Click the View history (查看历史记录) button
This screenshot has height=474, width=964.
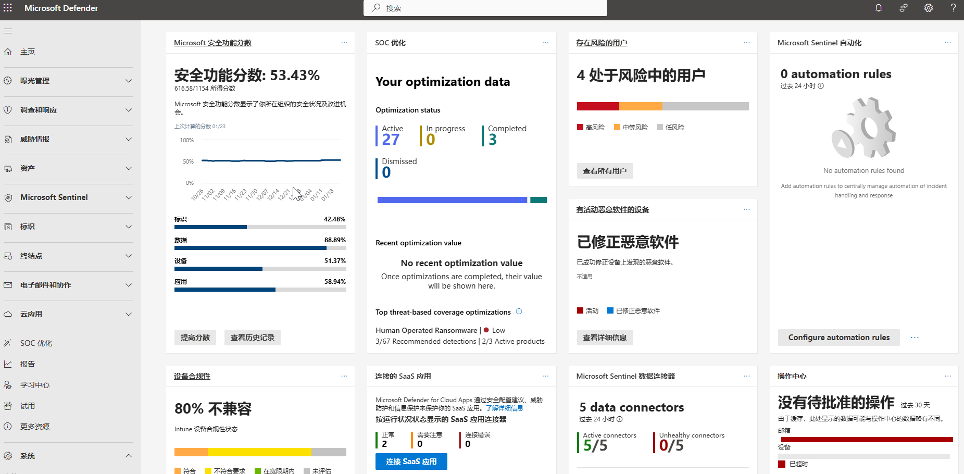click(x=253, y=337)
